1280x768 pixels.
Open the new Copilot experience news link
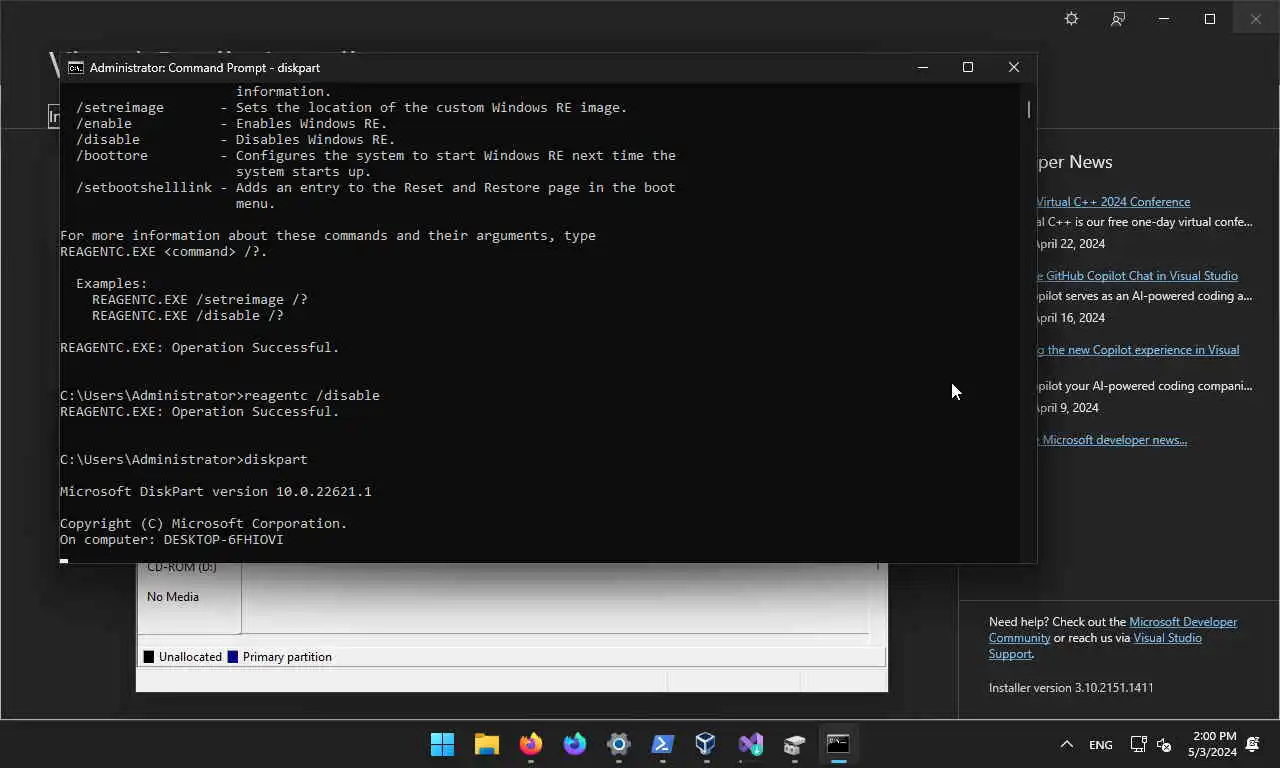click(1137, 350)
